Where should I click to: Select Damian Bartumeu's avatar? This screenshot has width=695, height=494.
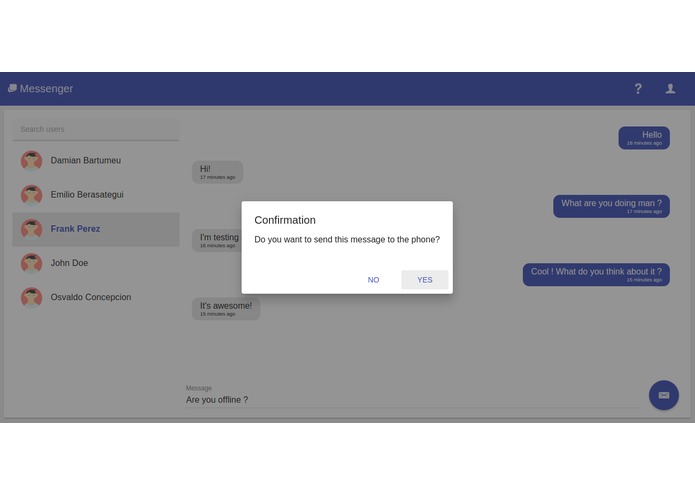pyautogui.click(x=31, y=160)
